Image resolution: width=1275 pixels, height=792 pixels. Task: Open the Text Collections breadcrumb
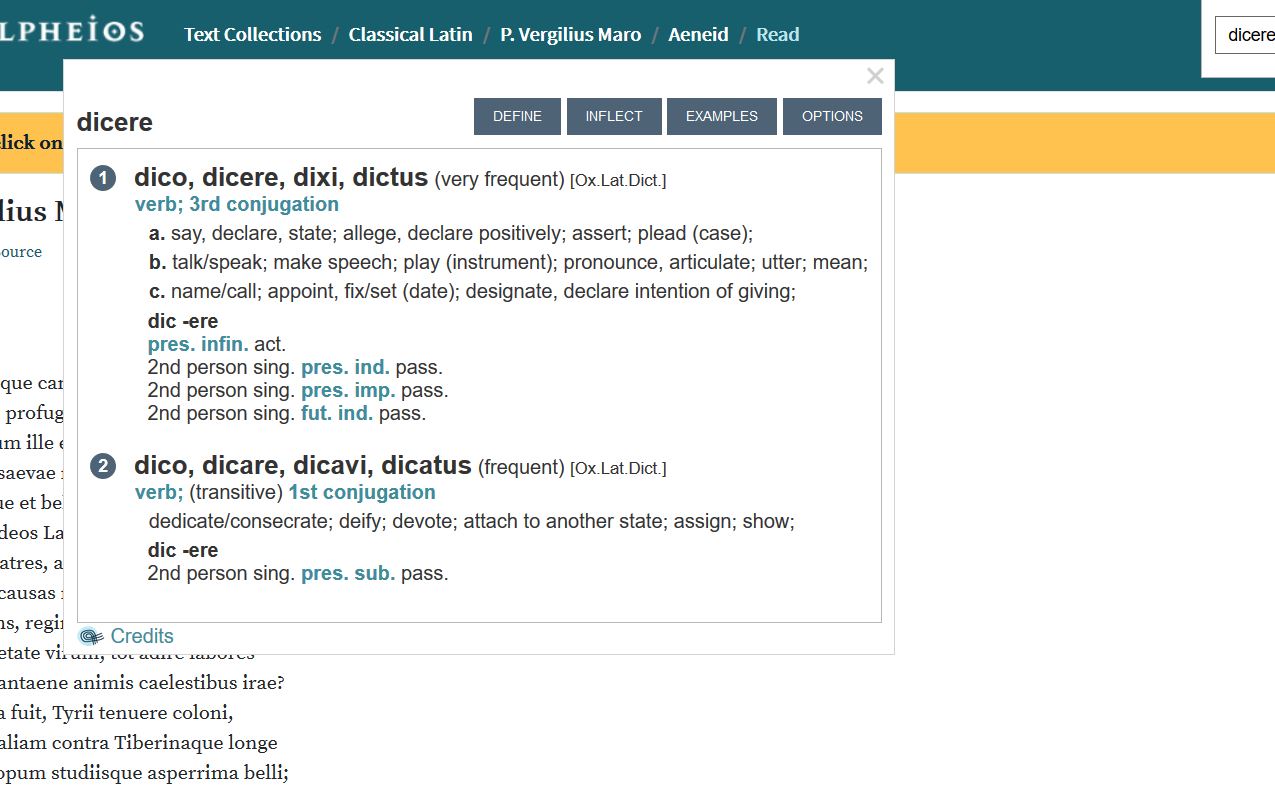252,34
